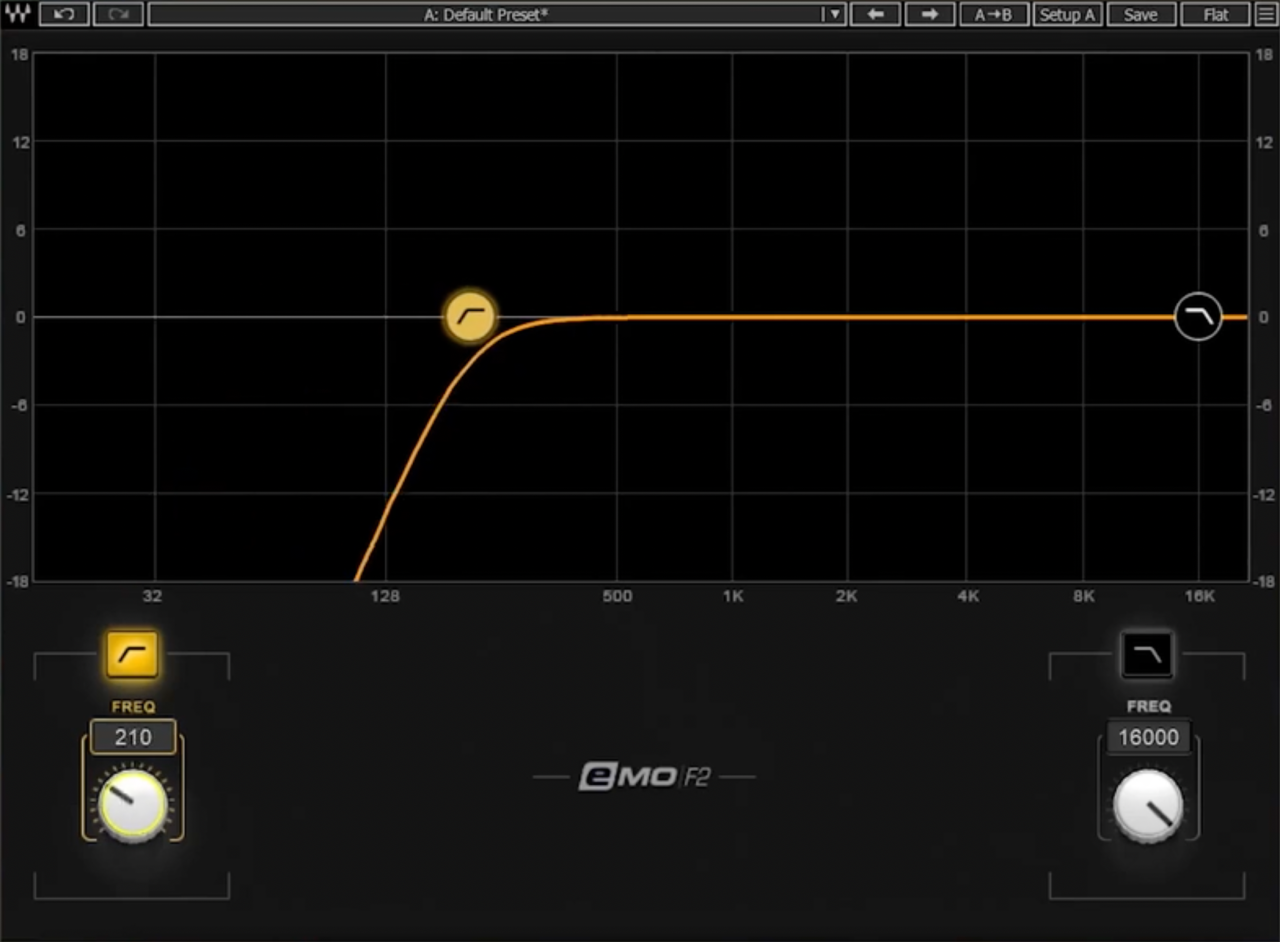Click the 128 frequency axis label

click(385, 596)
